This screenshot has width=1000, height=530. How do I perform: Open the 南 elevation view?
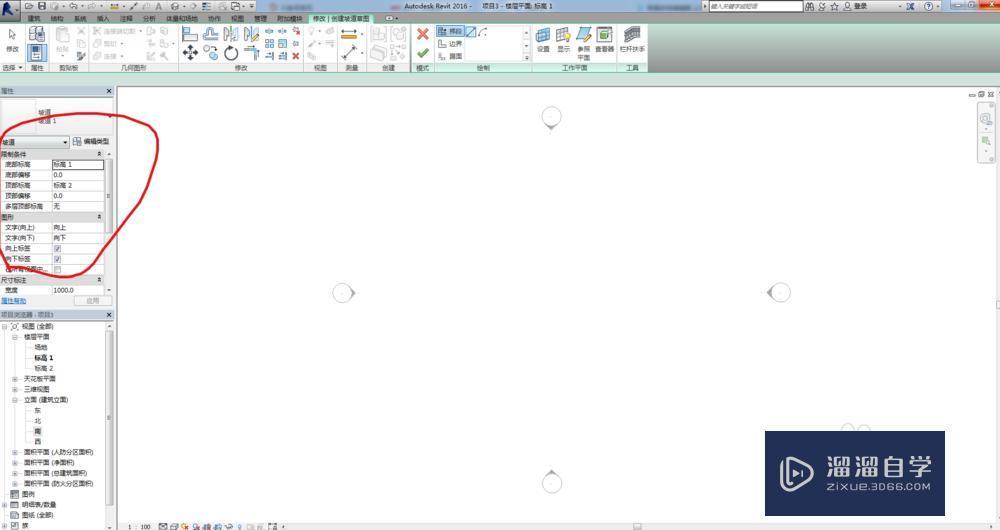(x=38, y=431)
